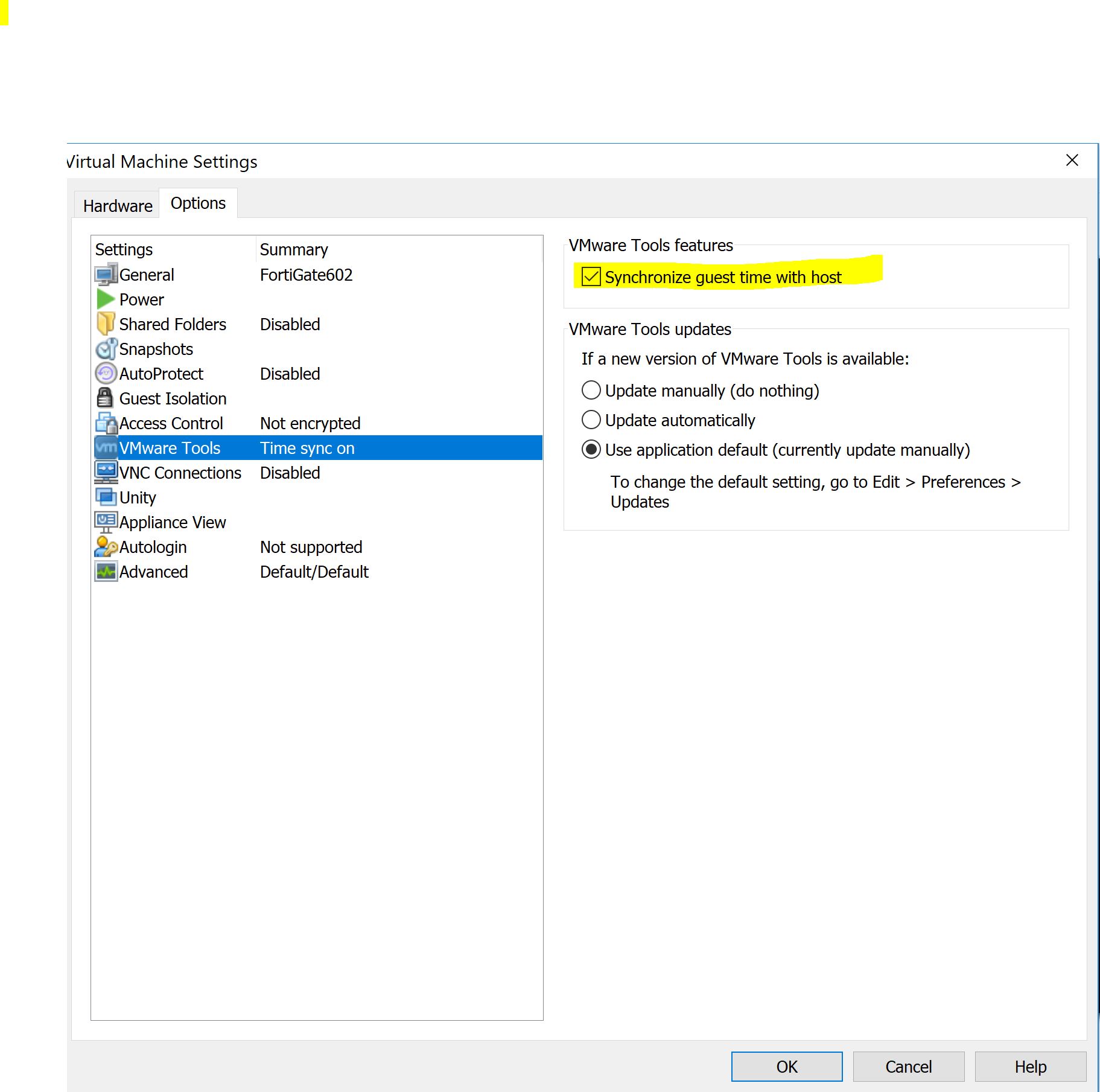The width and height of the screenshot is (1100, 1092).
Task: Click VNC Connections' Disabled summary
Action: [x=290, y=473]
